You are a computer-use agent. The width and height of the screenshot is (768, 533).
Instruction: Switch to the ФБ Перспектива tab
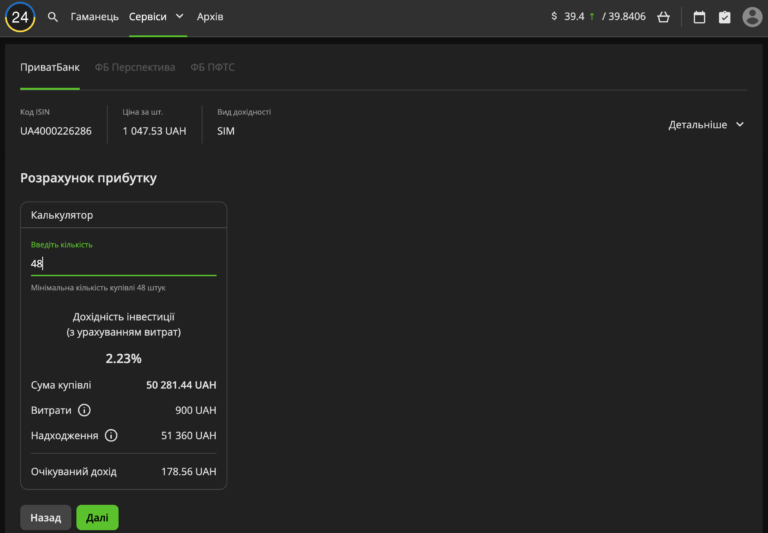[135, 67]
